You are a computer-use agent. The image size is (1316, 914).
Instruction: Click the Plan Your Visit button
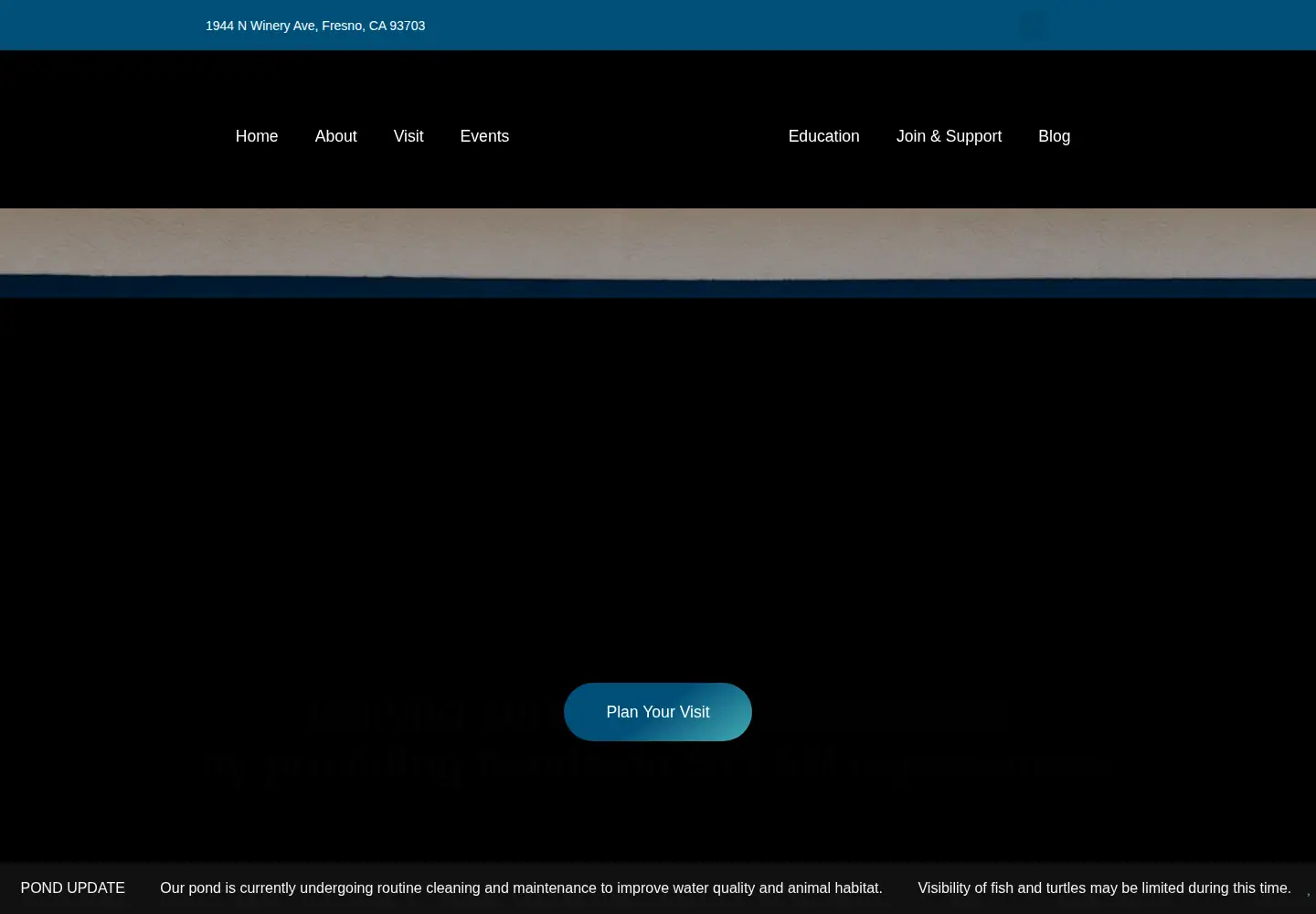tap(658, 712)
